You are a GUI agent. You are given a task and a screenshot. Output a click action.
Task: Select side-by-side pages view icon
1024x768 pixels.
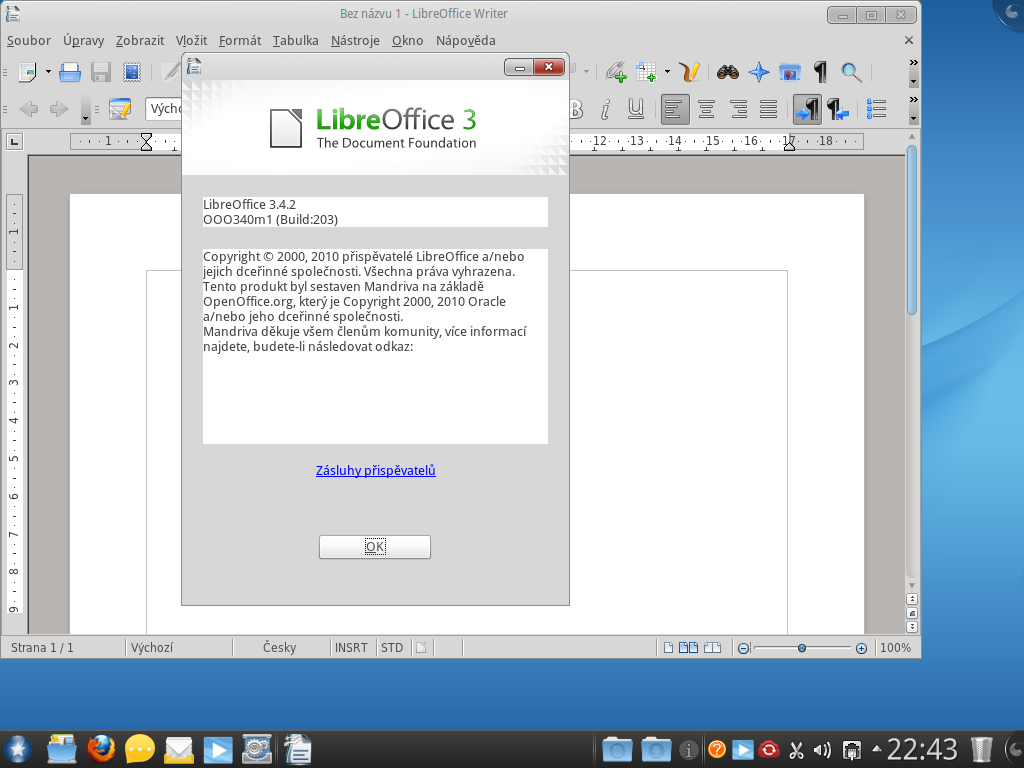688,648
